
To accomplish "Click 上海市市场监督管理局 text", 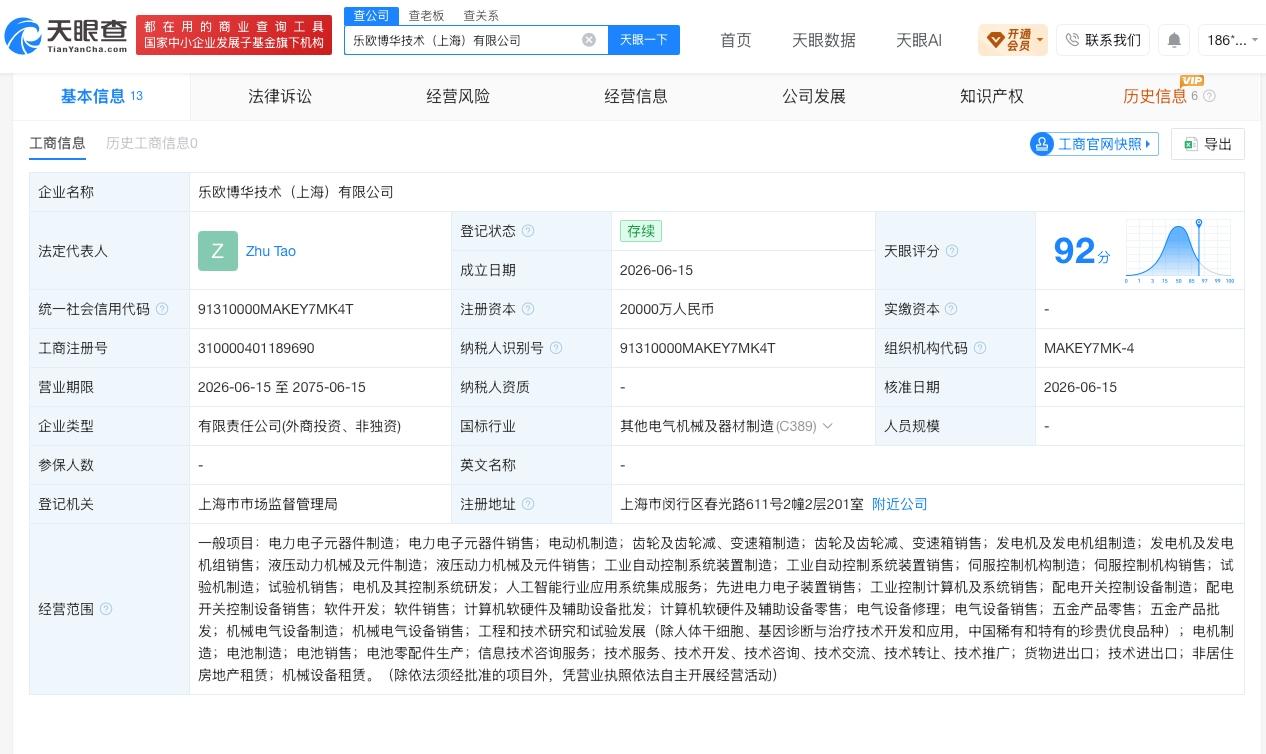I will pos(268,504).
